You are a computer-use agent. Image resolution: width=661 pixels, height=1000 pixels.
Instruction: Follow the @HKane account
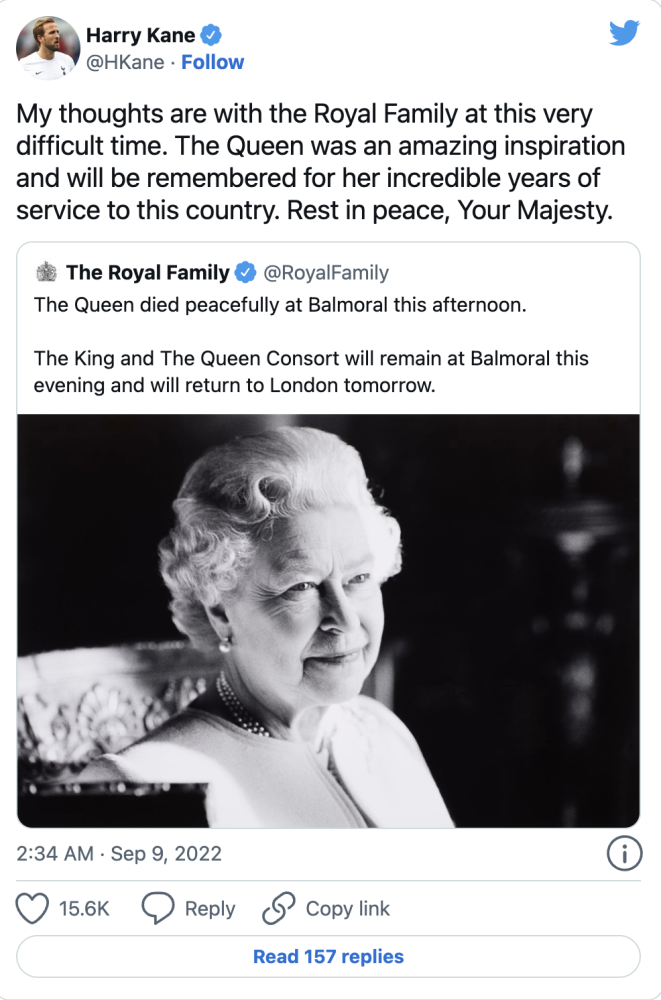pos(212,62)
